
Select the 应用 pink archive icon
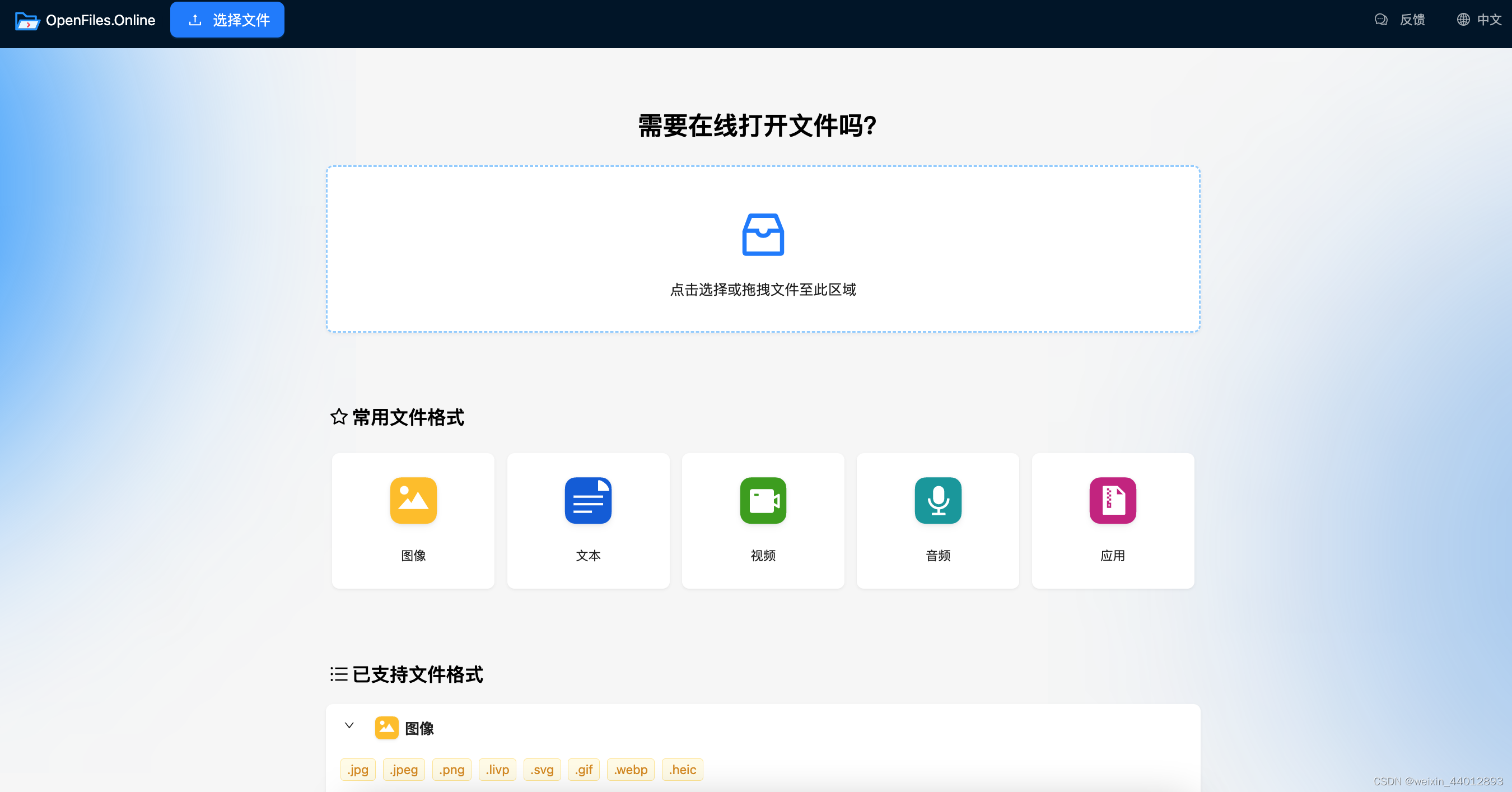pos(1112,500)
